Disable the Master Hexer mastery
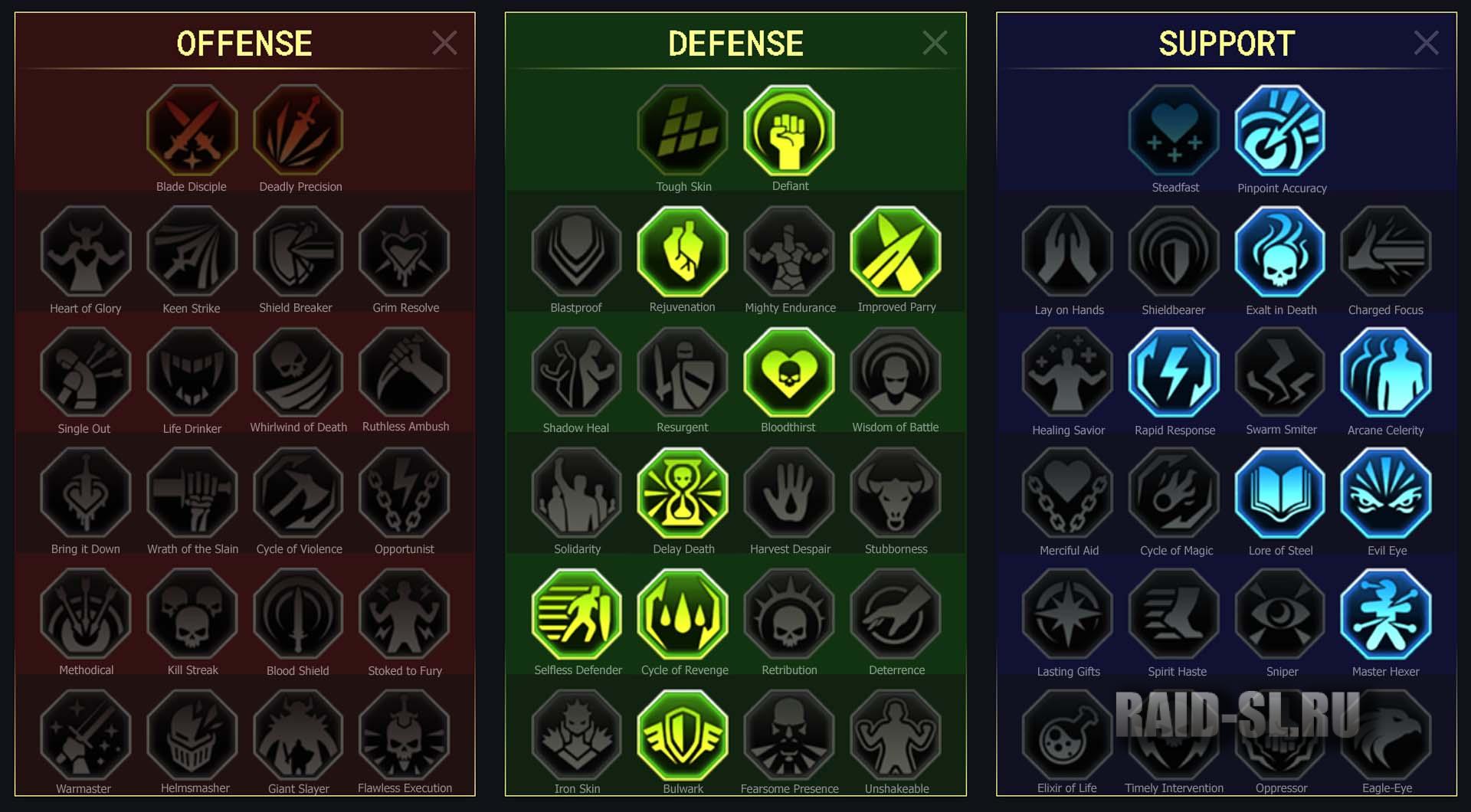Viewport: 1471px width, 812px height. [x=1386, y=614]
